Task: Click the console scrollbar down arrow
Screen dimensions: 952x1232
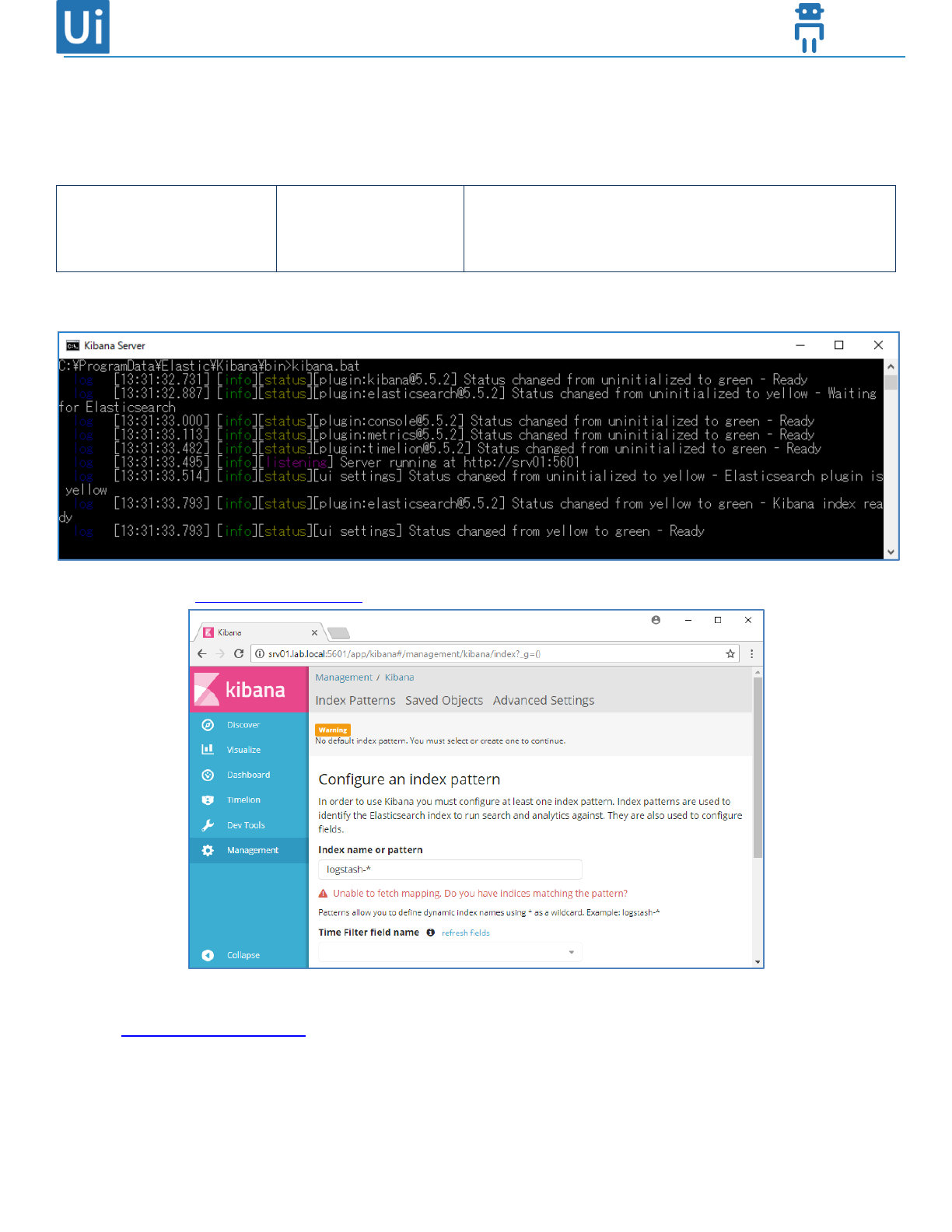Action: tap(891, 552)
